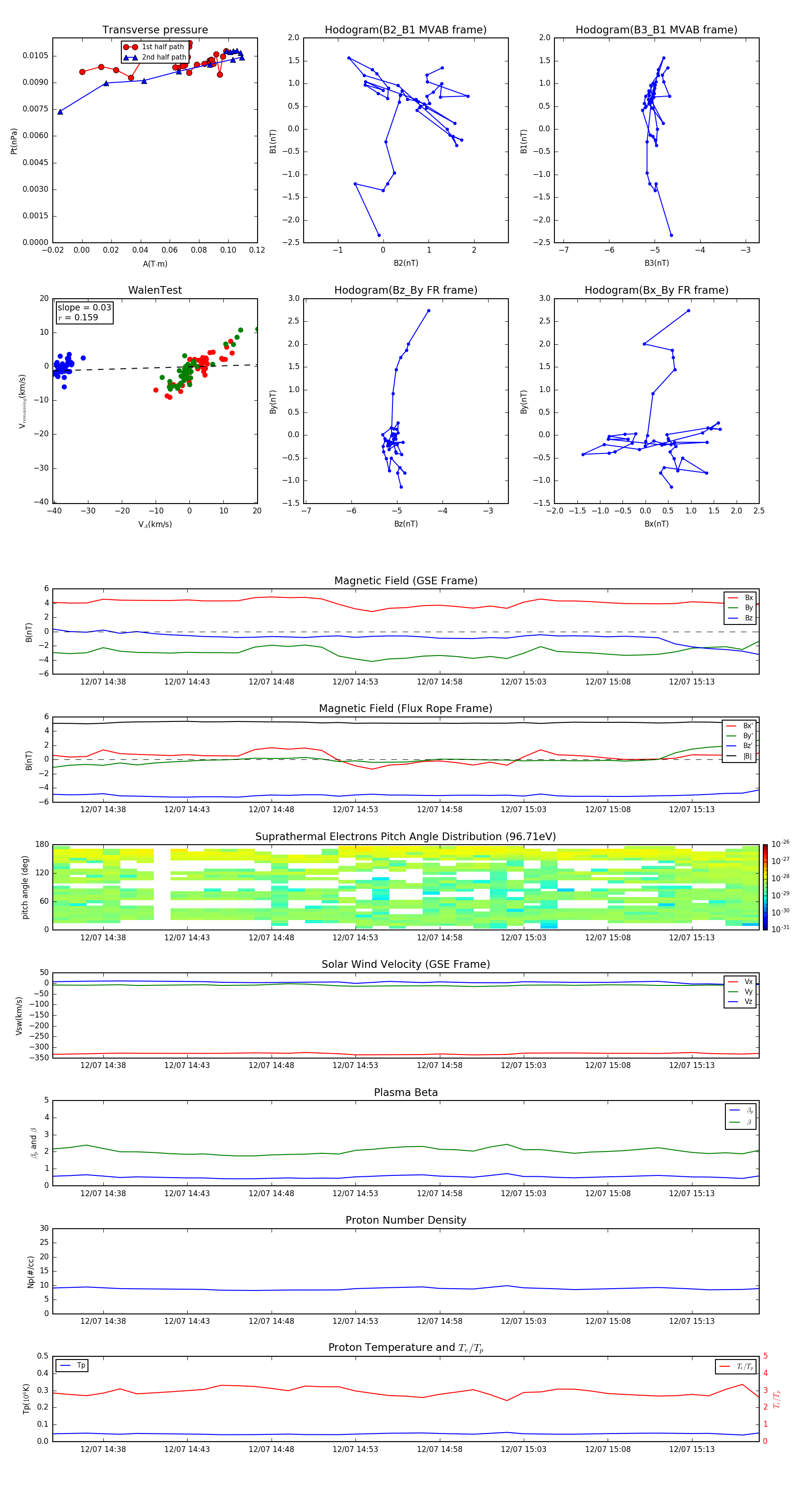Click the Np(#/cc) axis label
This screenshot has height=1489, width=812.
[31, 1272]
